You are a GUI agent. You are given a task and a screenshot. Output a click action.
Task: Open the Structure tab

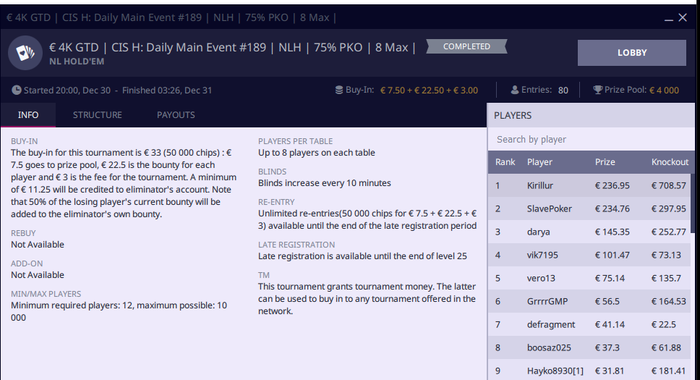(97, 115)
